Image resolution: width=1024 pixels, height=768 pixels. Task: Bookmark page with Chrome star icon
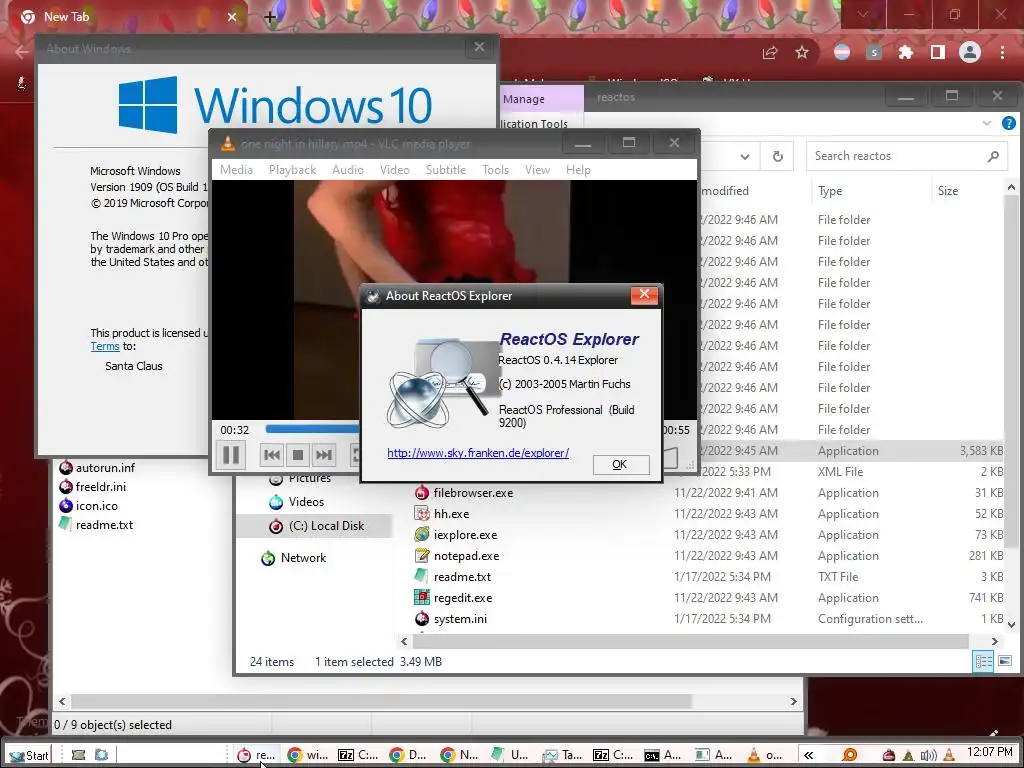802,53
